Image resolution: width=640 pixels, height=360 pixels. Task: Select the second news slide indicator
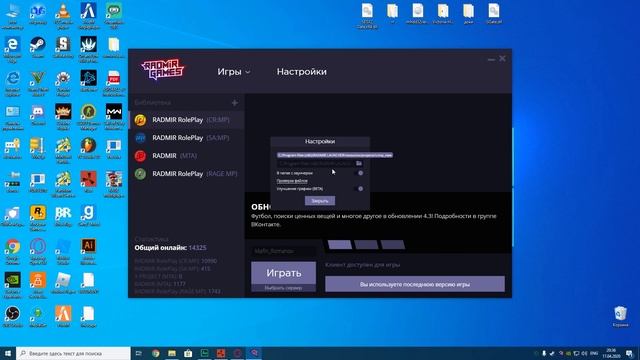pos(366,244)
